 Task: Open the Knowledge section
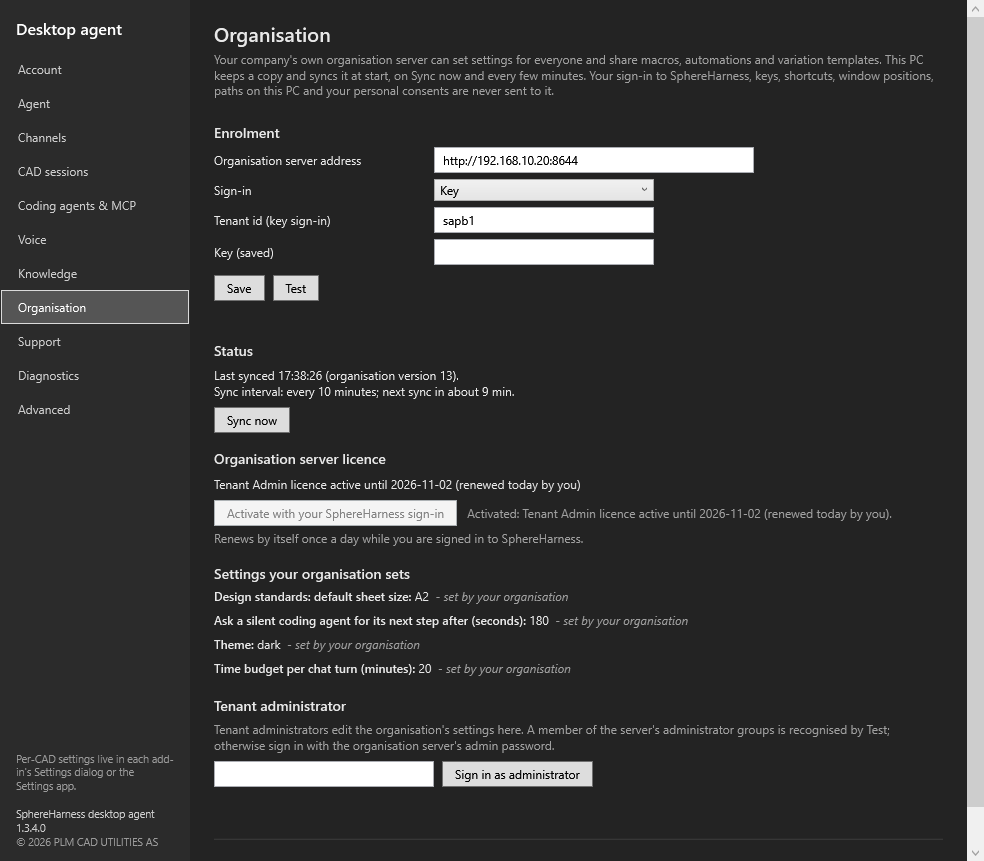click(x=95, y=274)
